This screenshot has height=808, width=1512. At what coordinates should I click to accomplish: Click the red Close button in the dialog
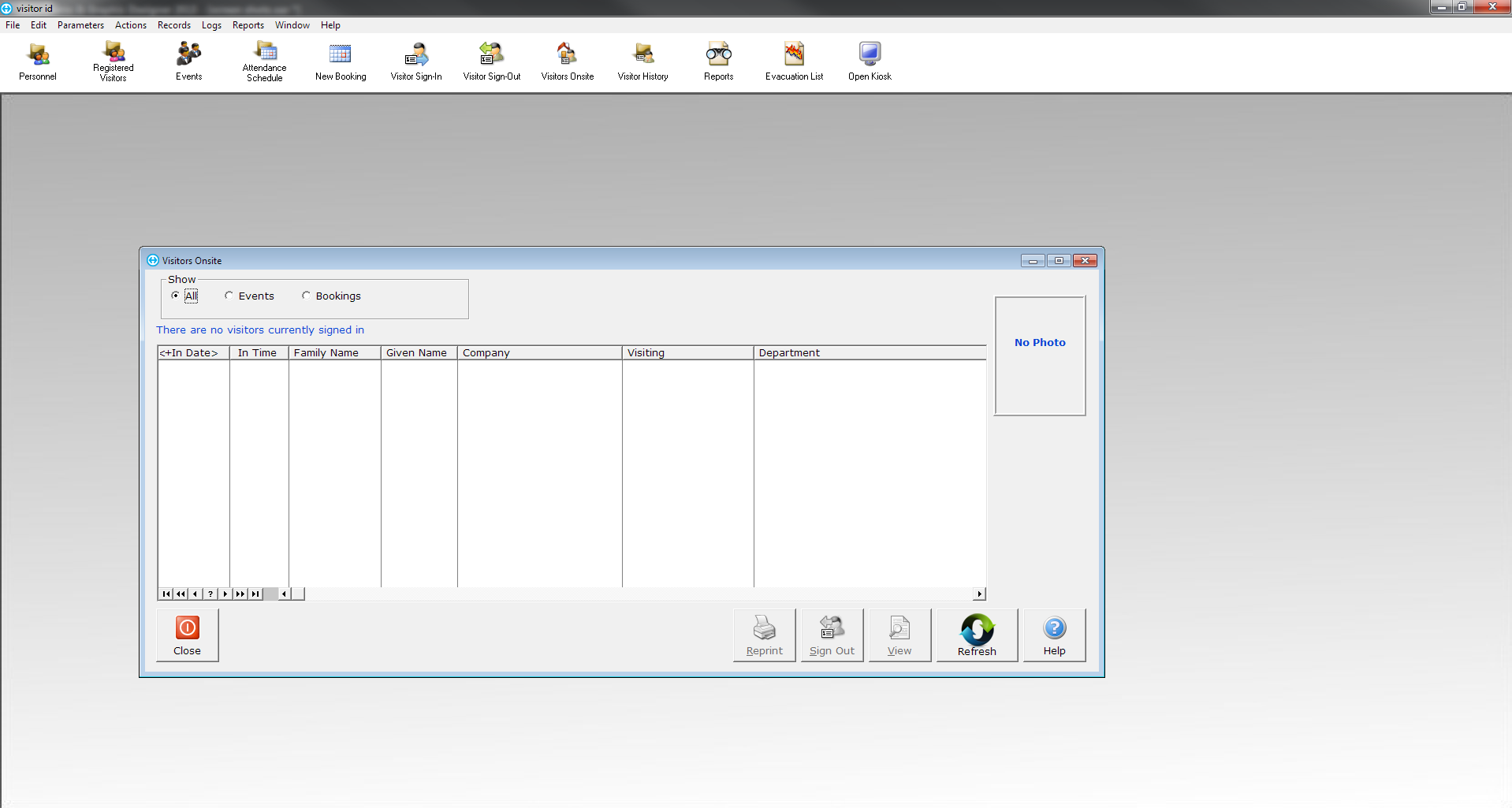(x=188, y=635)
